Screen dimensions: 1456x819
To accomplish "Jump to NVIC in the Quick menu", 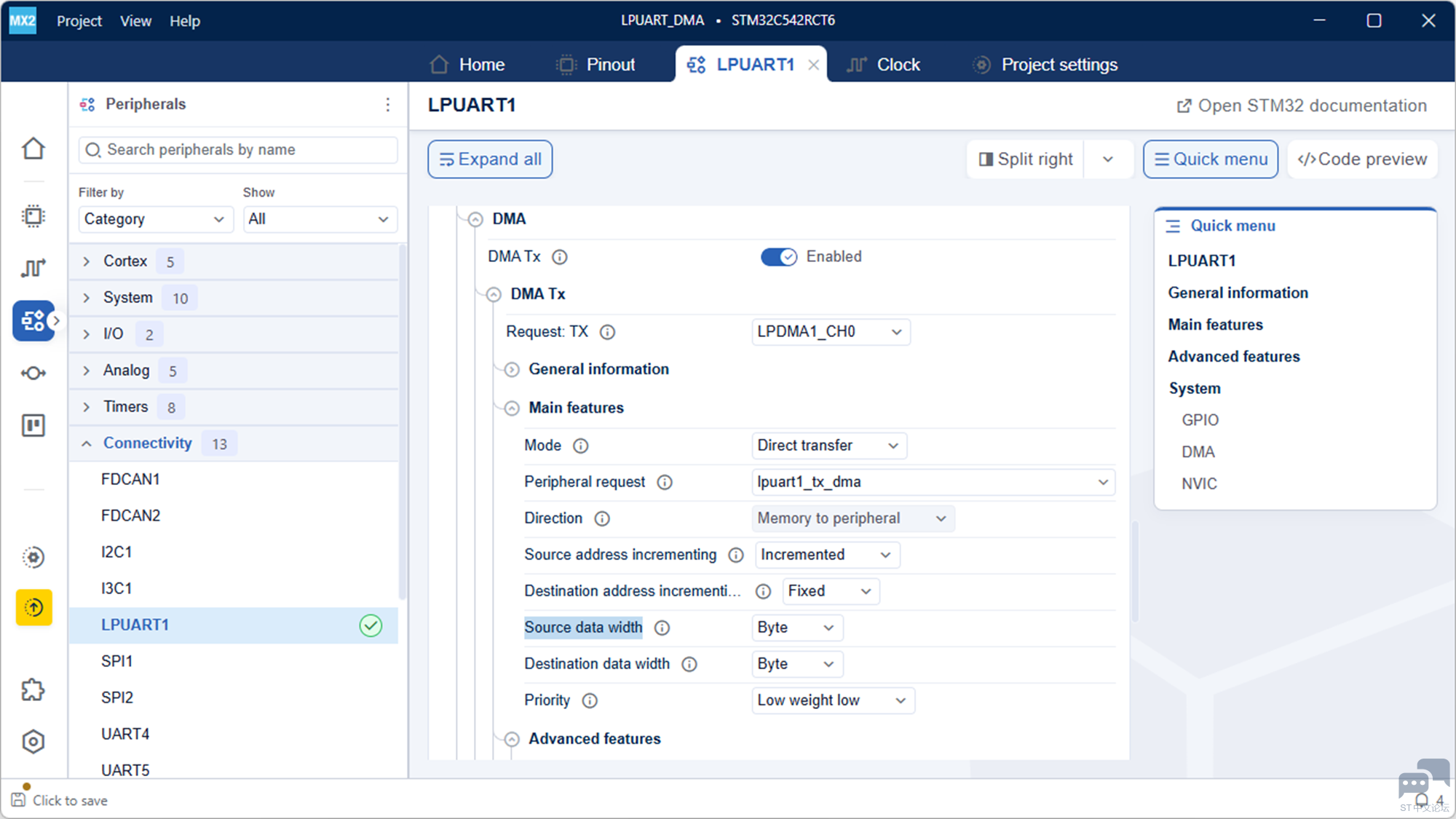I will [1199, 484].
